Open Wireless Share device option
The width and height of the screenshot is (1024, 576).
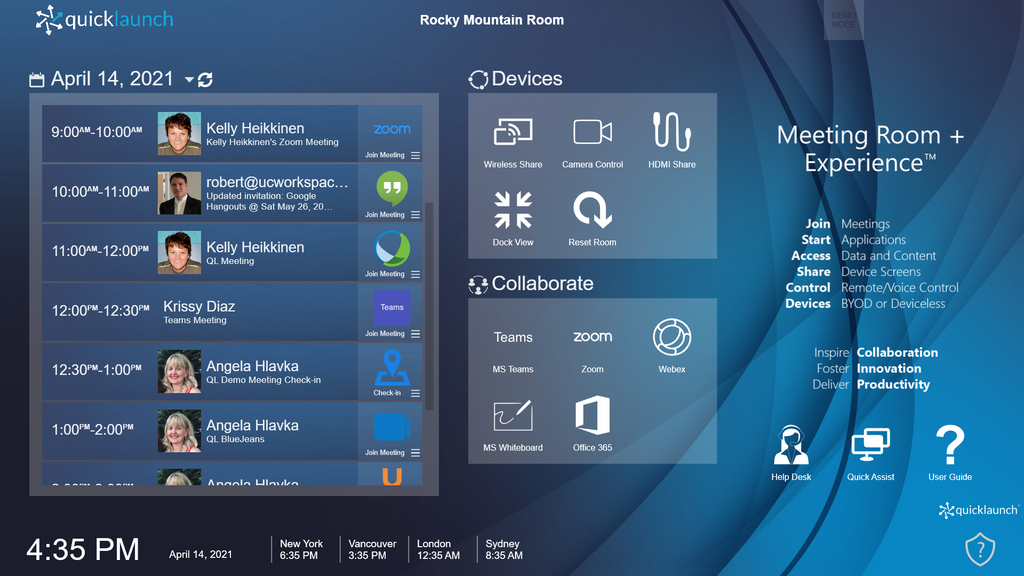(513, 143)
